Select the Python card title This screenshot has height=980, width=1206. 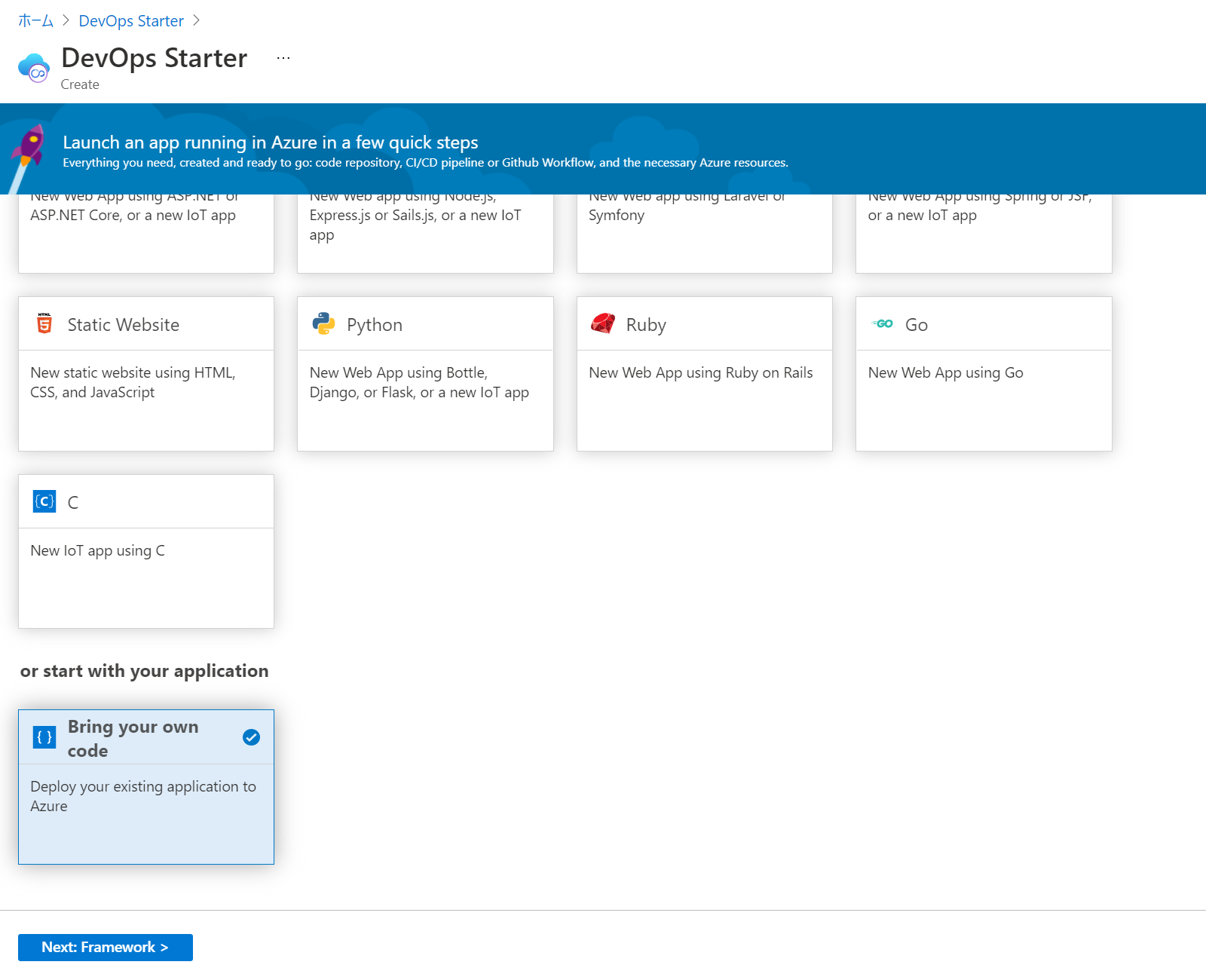[x=375, y=325]
